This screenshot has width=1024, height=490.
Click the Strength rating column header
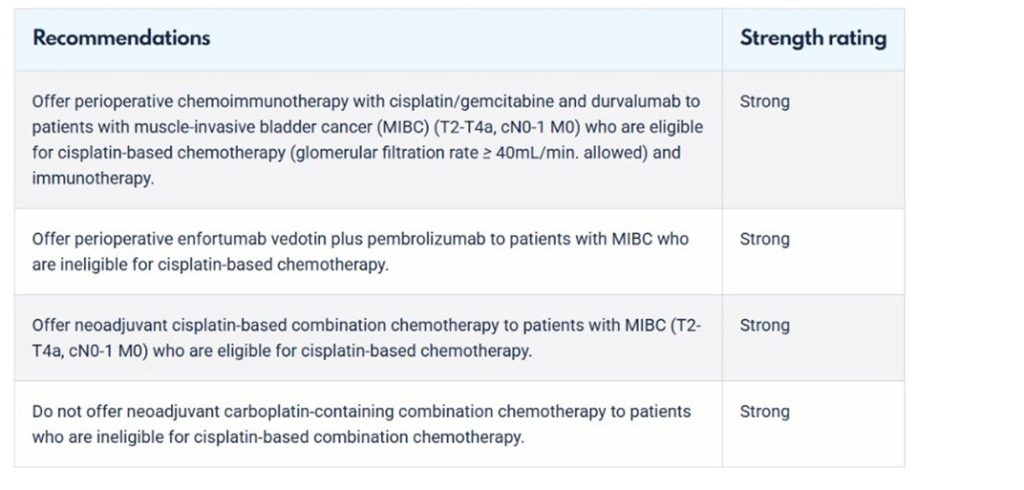(x=813, y=38)
